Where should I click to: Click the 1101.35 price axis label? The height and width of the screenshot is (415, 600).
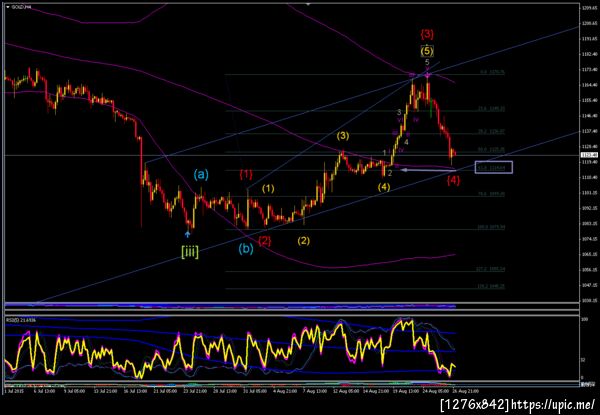pyautogui.click(x=589, y=192)
